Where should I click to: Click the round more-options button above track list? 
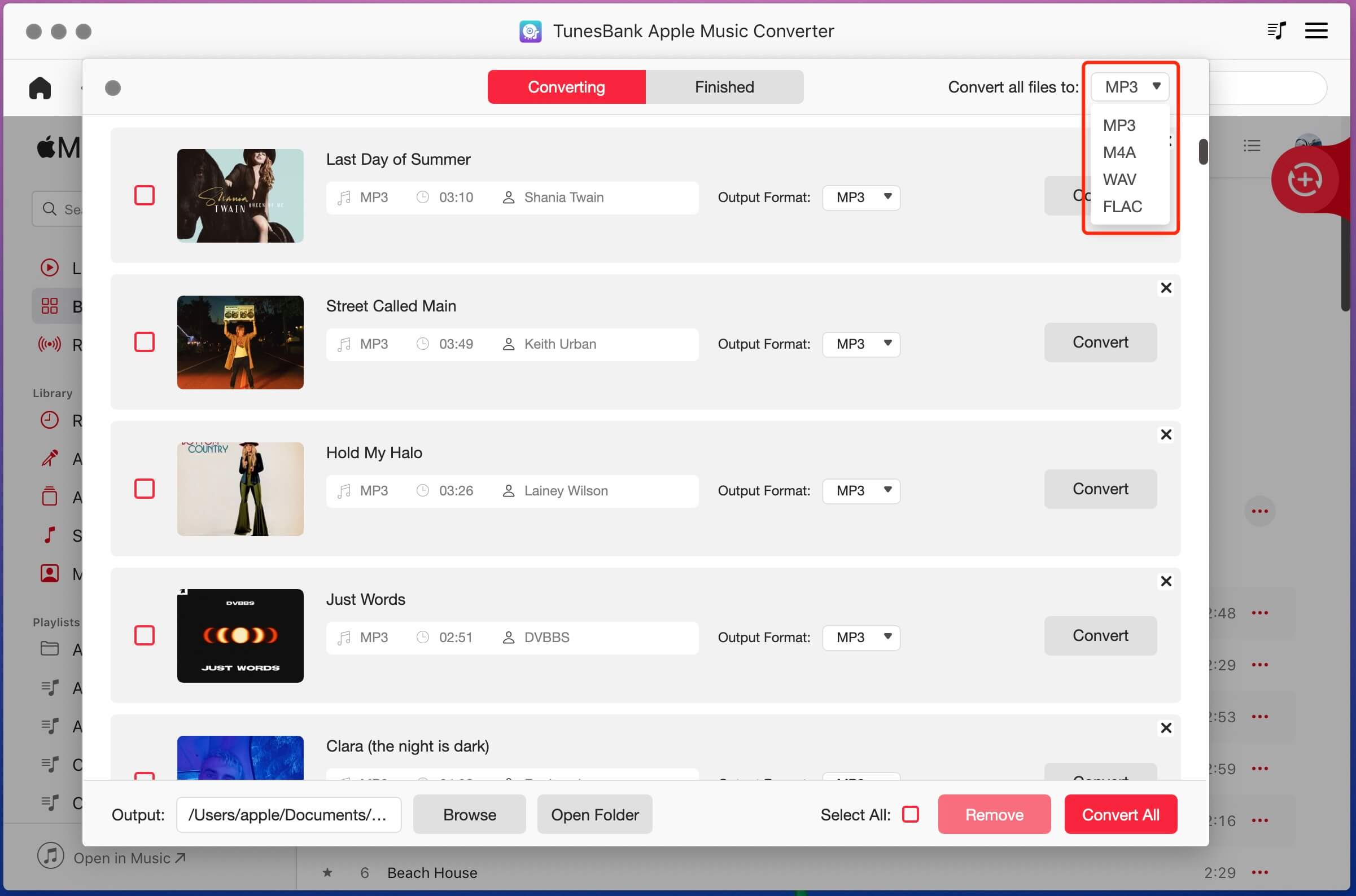point(1259,511)
